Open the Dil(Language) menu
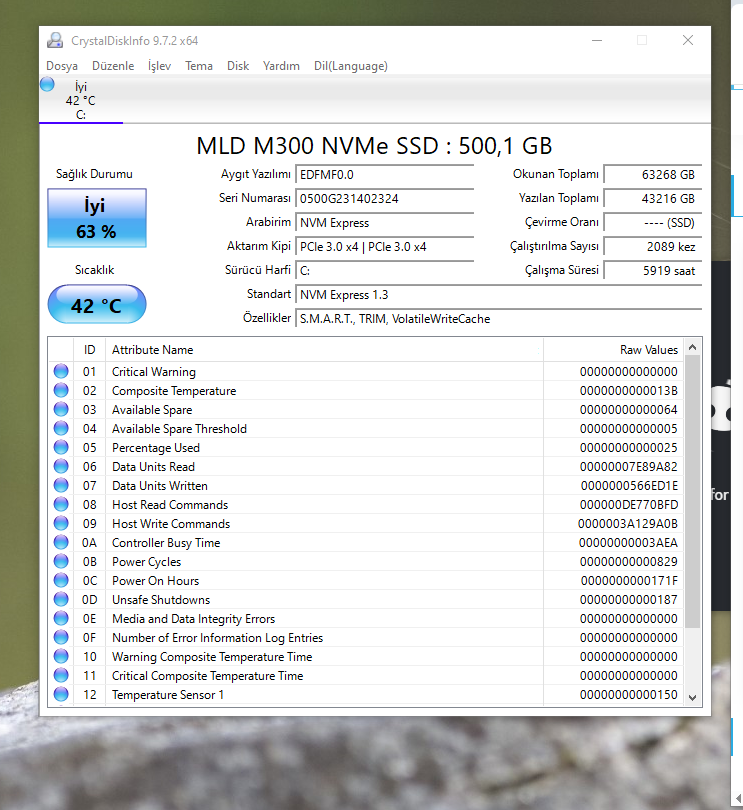 click(351, 66)
